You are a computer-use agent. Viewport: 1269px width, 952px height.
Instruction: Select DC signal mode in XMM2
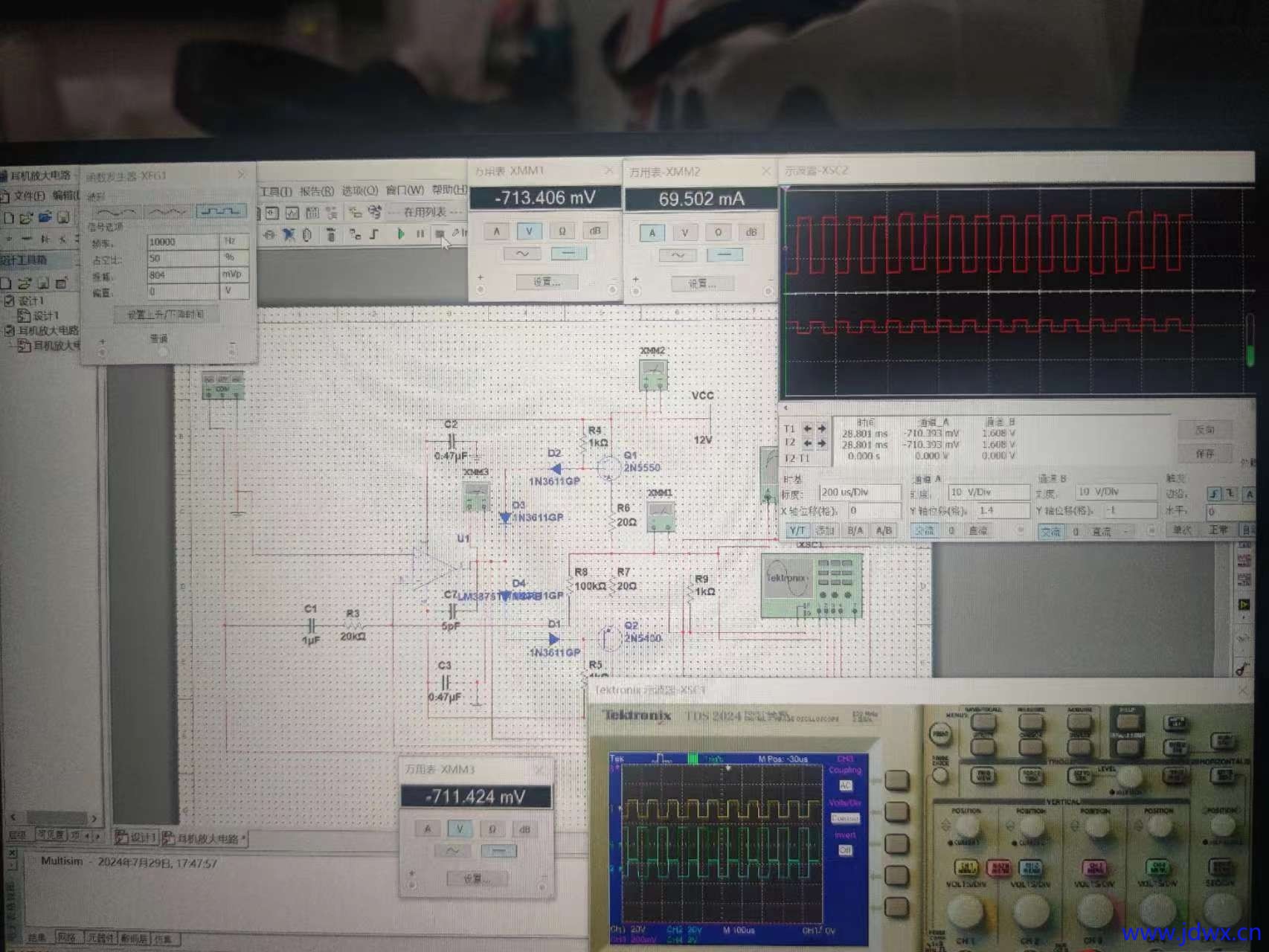click(x=725, y=255)
